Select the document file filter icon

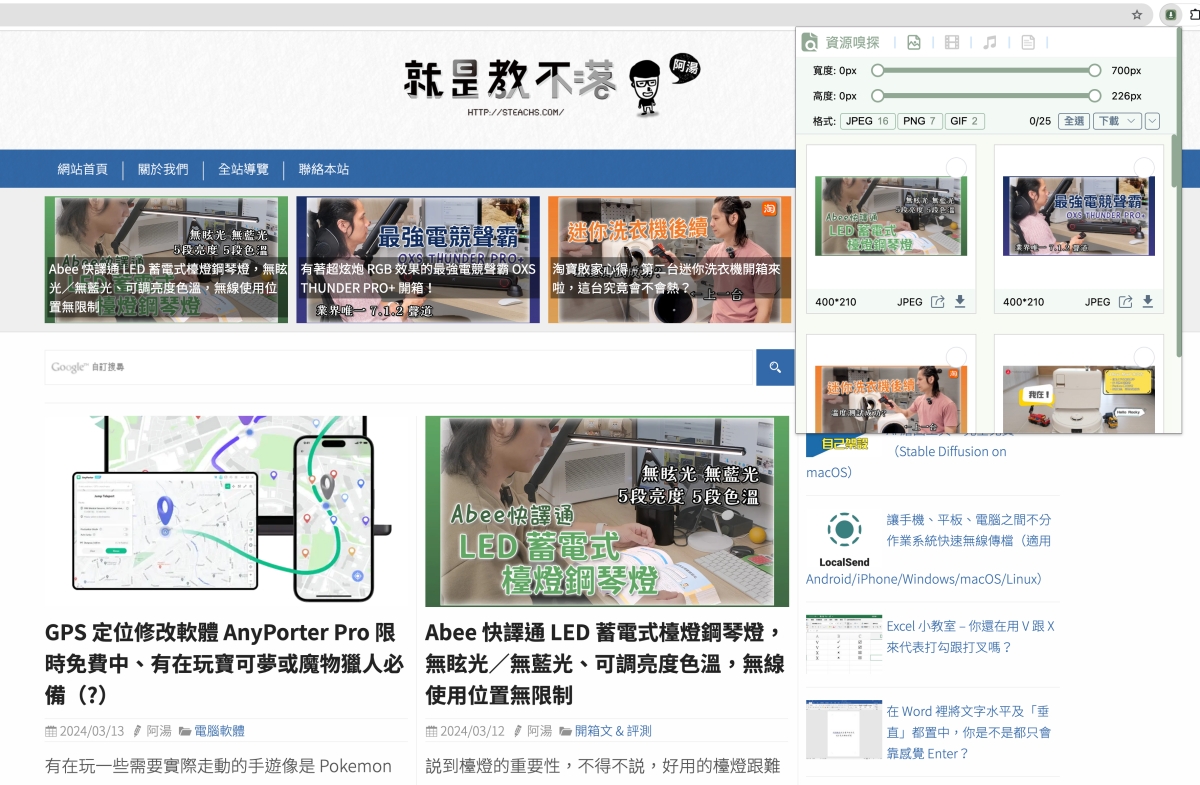click(x=1027, y=42)
